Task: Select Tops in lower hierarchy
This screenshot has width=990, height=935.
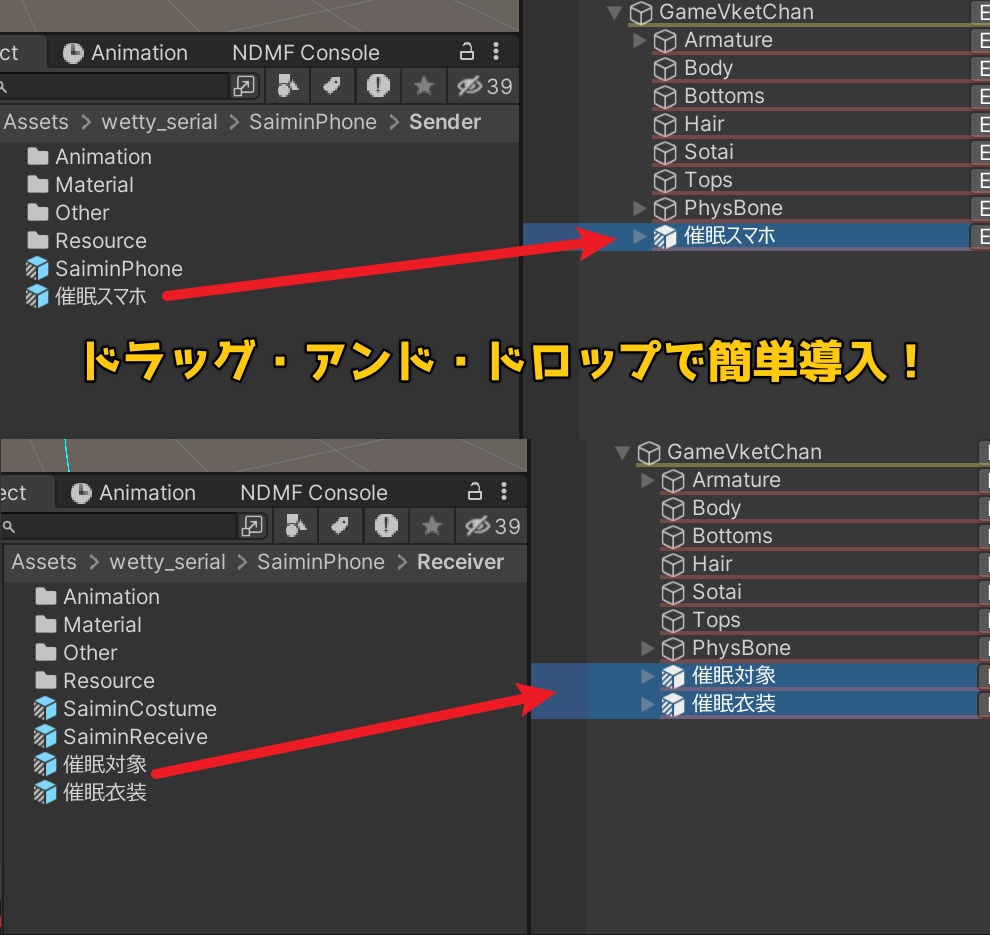Action: [716, 620]
